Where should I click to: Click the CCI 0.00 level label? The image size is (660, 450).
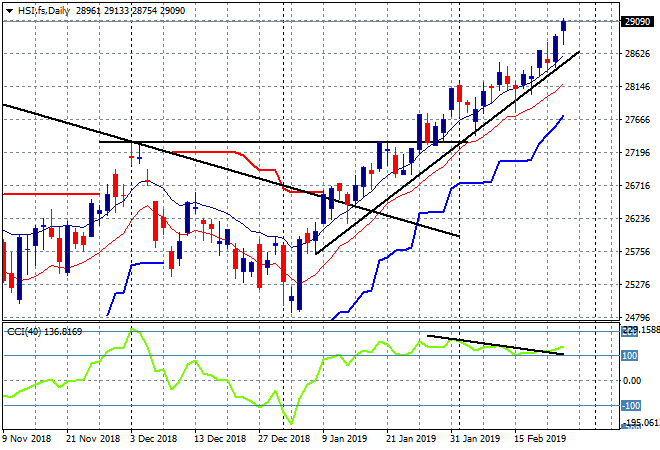(632, 381)
